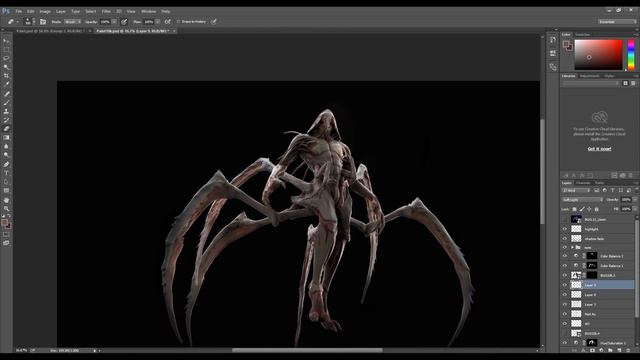Screen dimensions: 640x360
Task: Open the Window menu
Action: tap(148, 11)
